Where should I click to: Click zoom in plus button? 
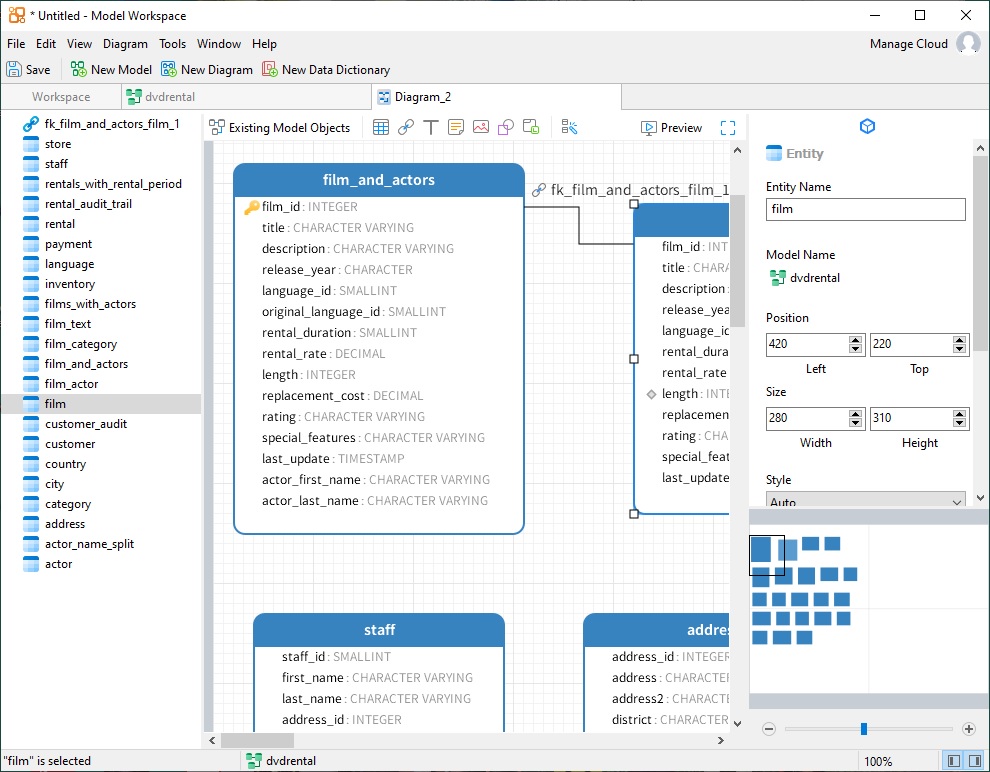tap(969, 729)
